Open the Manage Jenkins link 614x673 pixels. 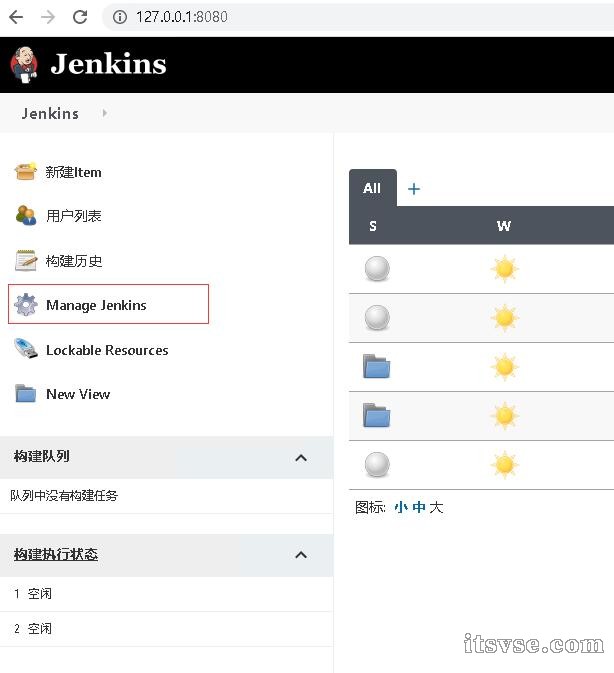96,305
